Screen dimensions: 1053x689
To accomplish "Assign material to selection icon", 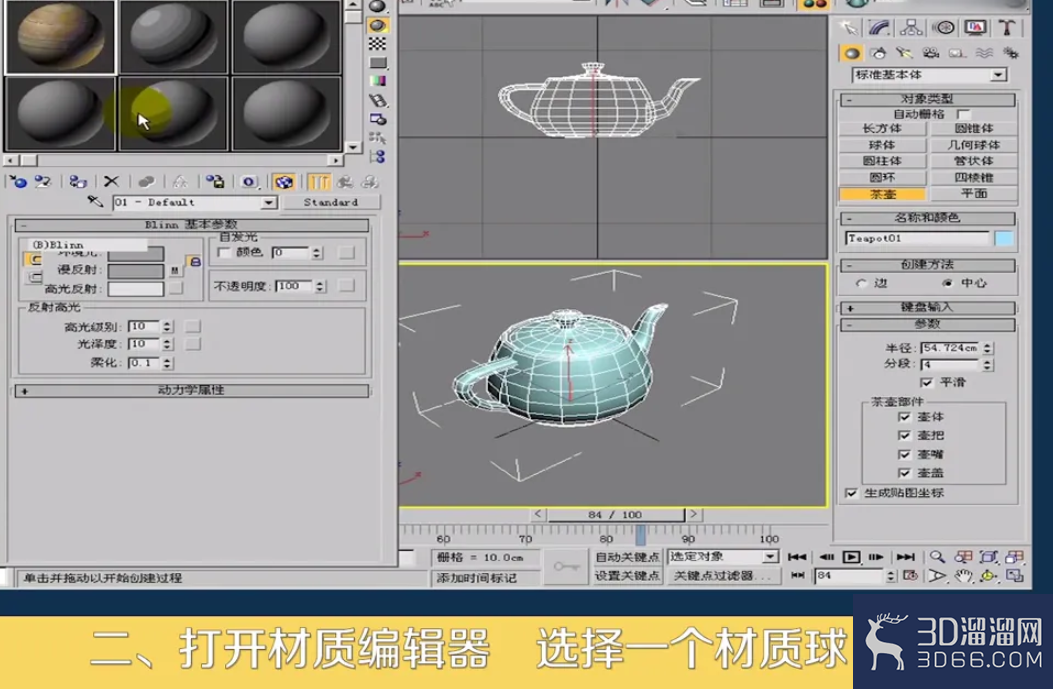I will [77, 182].
